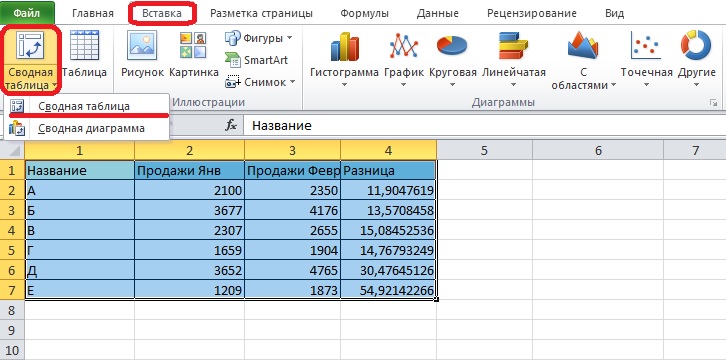
Task: Click the formula bar showing Название
Action: pyautogui.click(x=484, y=125)
